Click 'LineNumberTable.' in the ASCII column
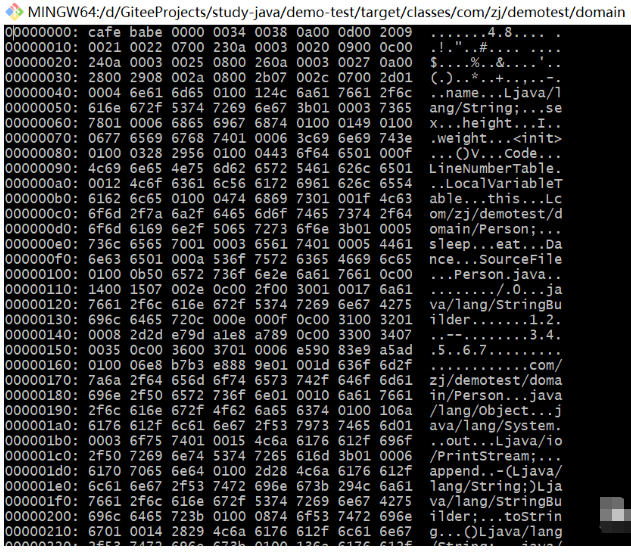Image resolution: width=631 pixels, height=553 pixels. pyautogui.click(x=495, y=169)
